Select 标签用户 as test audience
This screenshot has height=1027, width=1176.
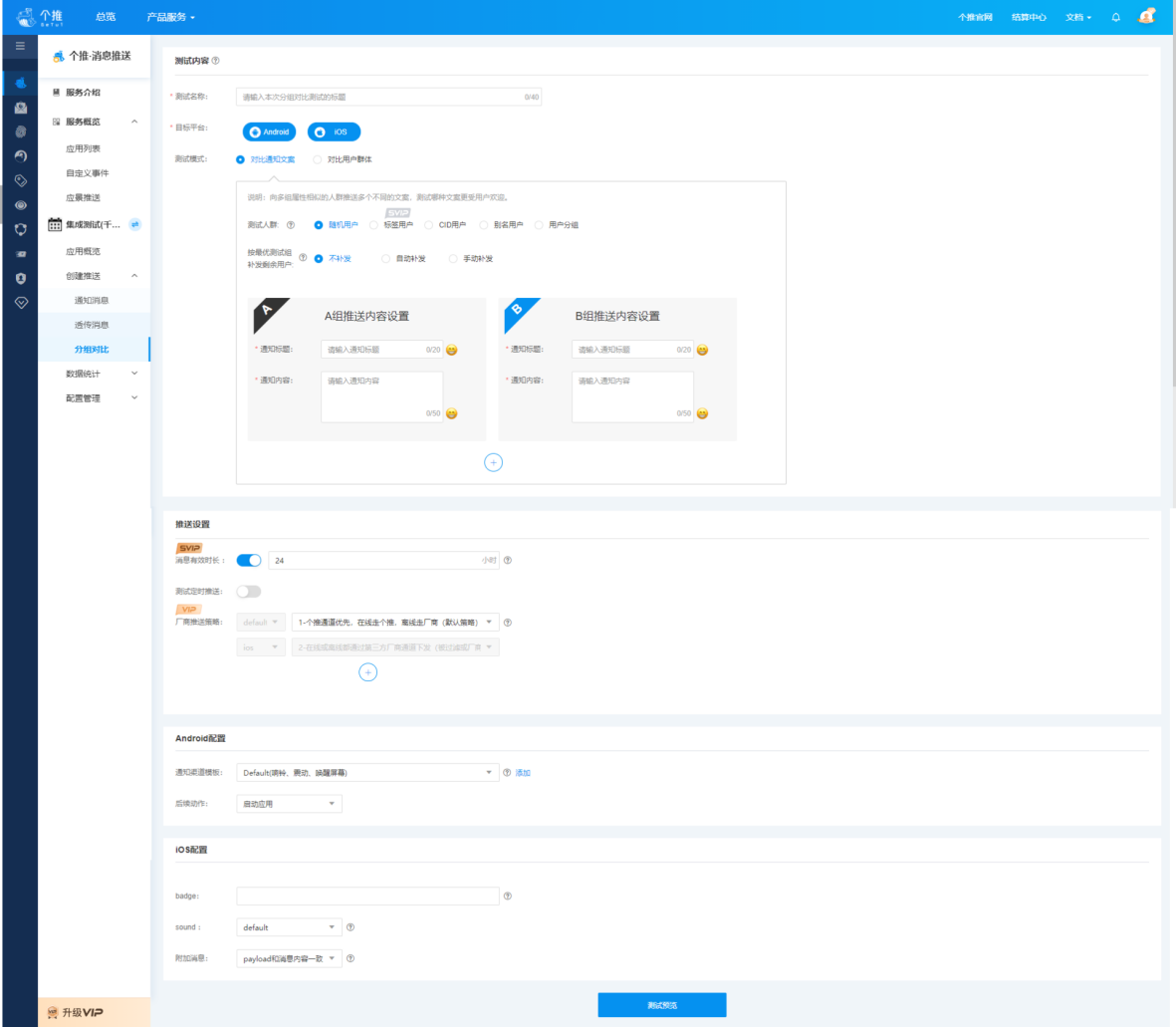[x=391, y=225]
